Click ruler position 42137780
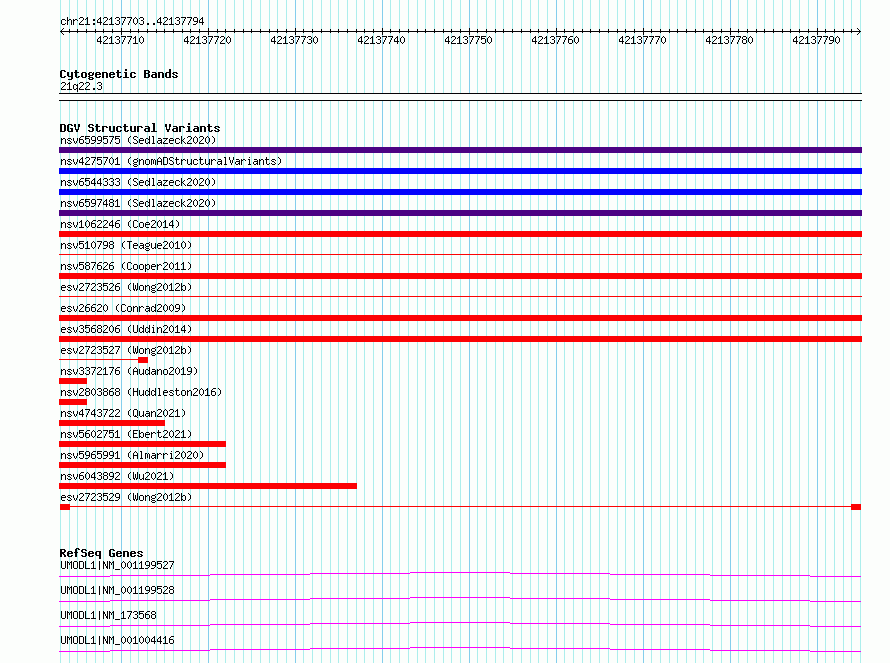This screenshot has width=890, height=663. (729, 40)
